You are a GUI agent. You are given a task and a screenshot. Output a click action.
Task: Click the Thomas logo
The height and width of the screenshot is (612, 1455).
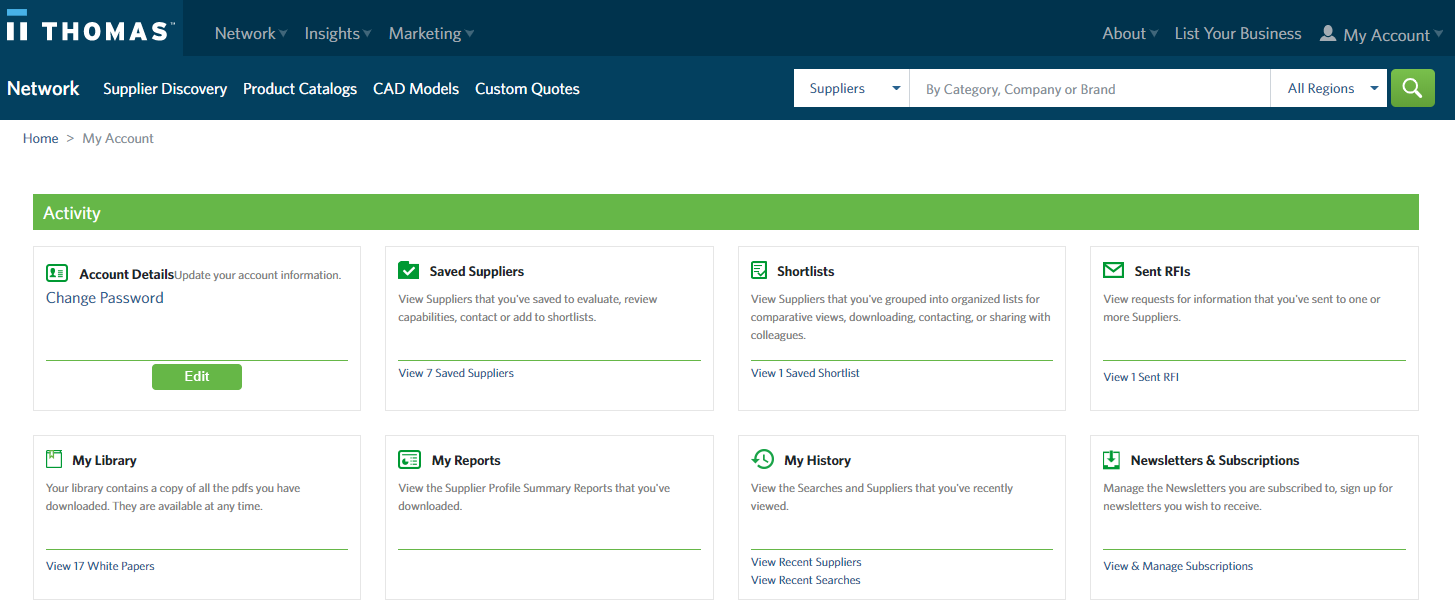[x=91, y=28]
